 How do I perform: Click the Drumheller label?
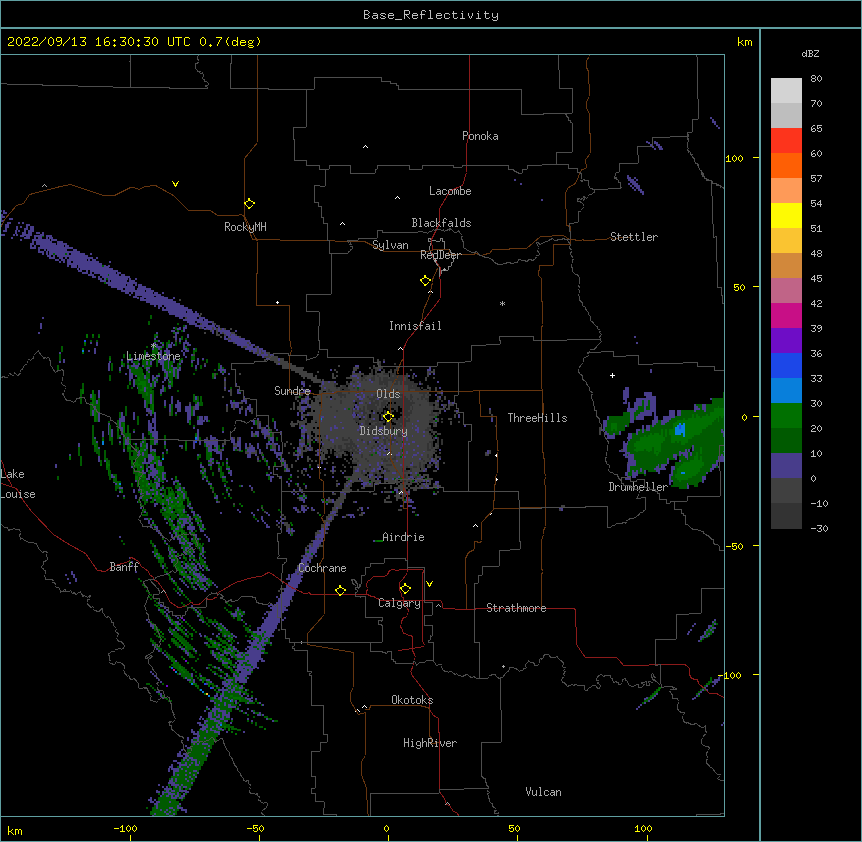pos(638,487)
